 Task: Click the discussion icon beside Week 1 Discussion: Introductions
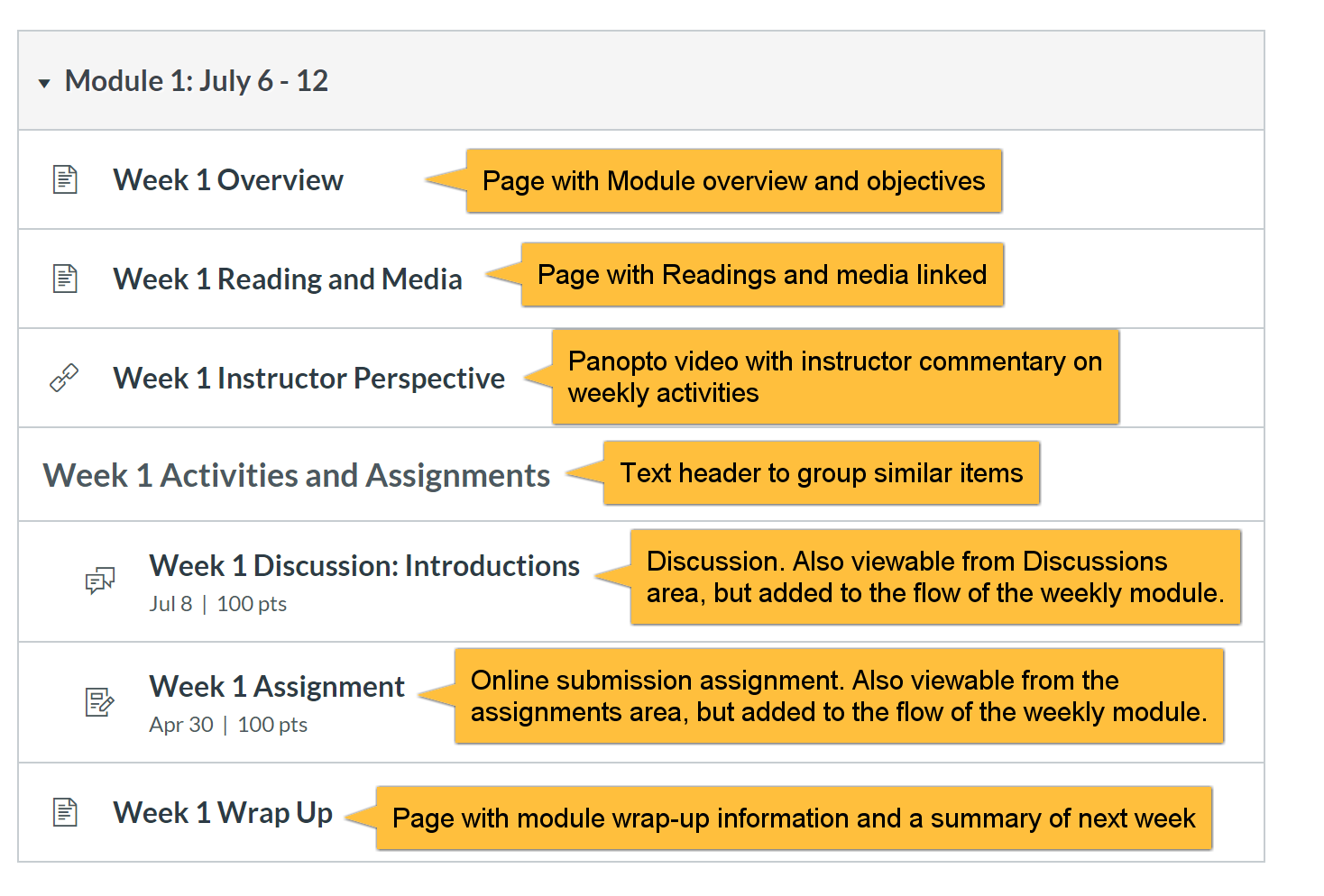[x=99, y=581]
